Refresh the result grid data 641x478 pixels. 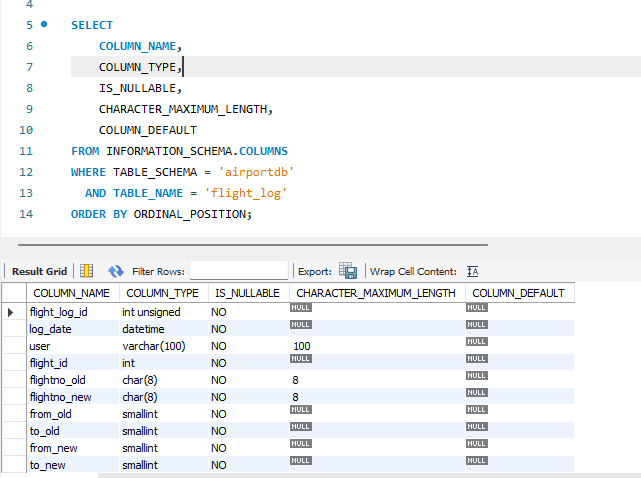pos(115,271)
